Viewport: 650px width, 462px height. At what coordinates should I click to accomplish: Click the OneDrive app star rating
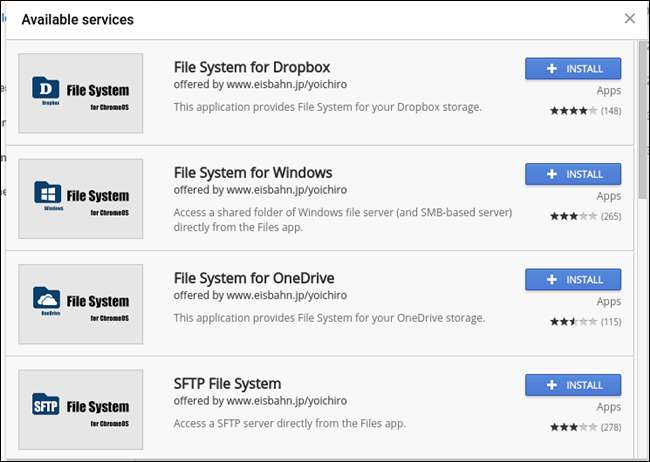(573, 321)
